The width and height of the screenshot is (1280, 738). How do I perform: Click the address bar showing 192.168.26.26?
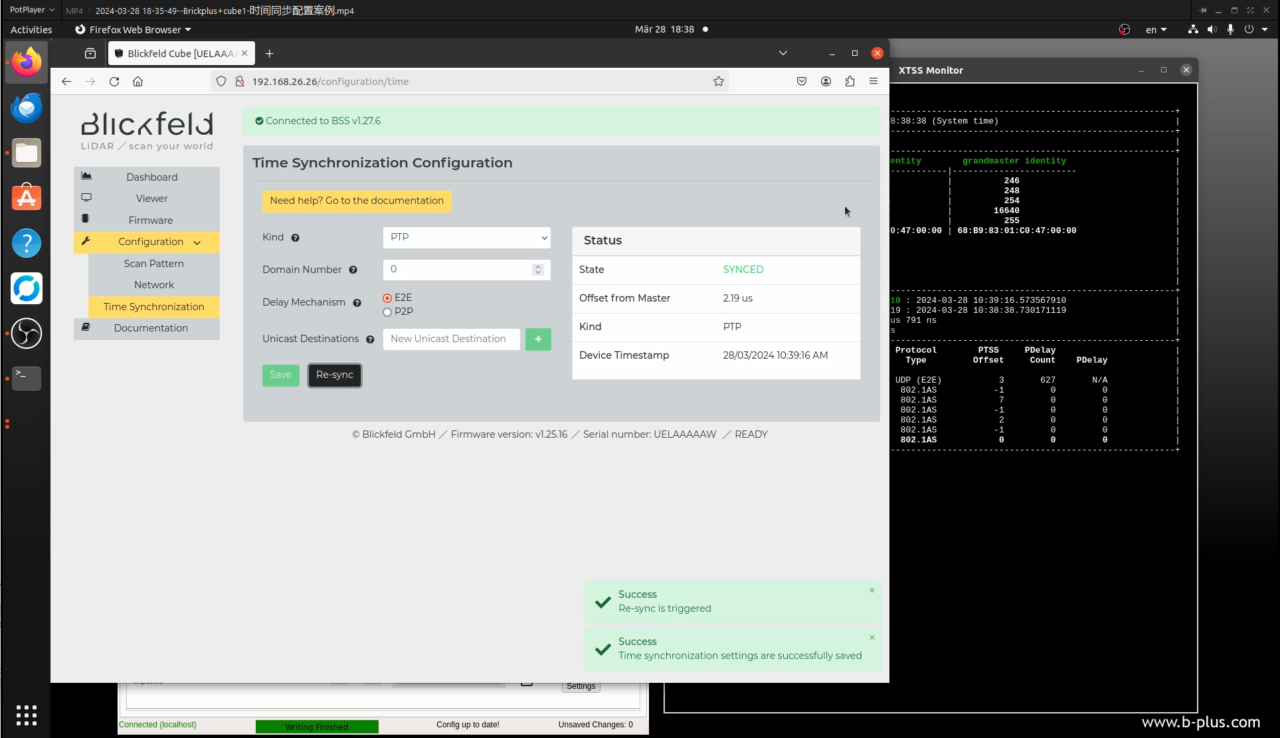click(x=468, y=82)
